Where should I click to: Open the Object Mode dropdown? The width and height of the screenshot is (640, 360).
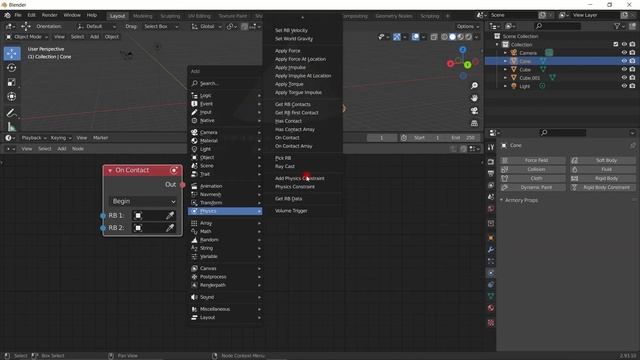click(x=27, y=37)
